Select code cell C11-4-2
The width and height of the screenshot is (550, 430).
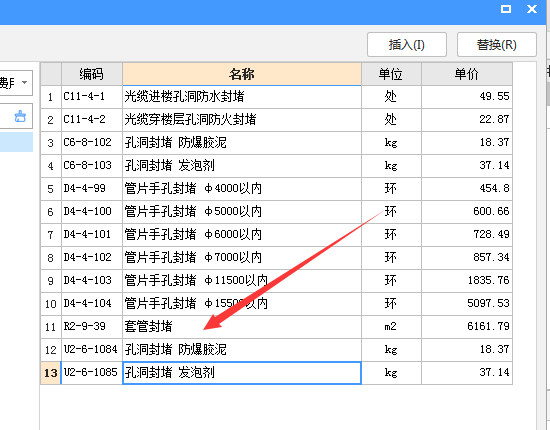(92, 120)
